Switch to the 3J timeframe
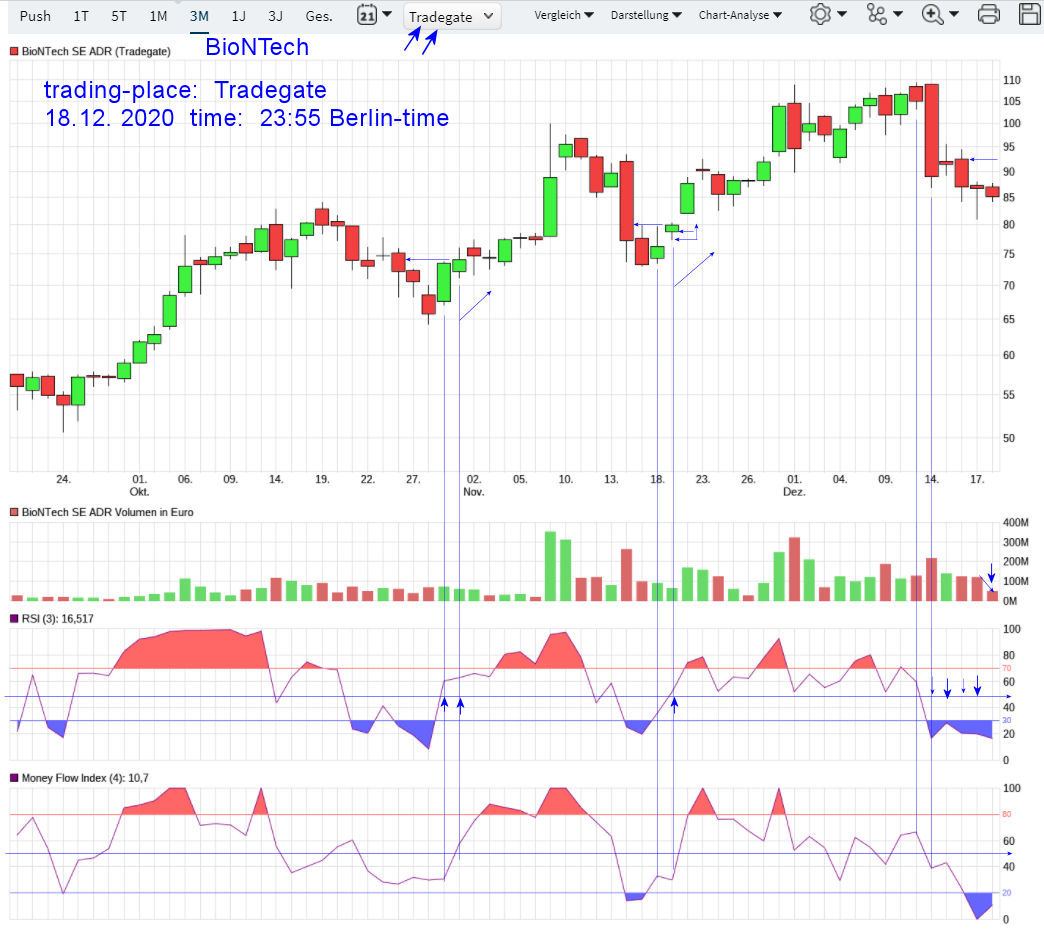Image resolution: width=1044 pixels, height=929 pixels. click(276, 16)
